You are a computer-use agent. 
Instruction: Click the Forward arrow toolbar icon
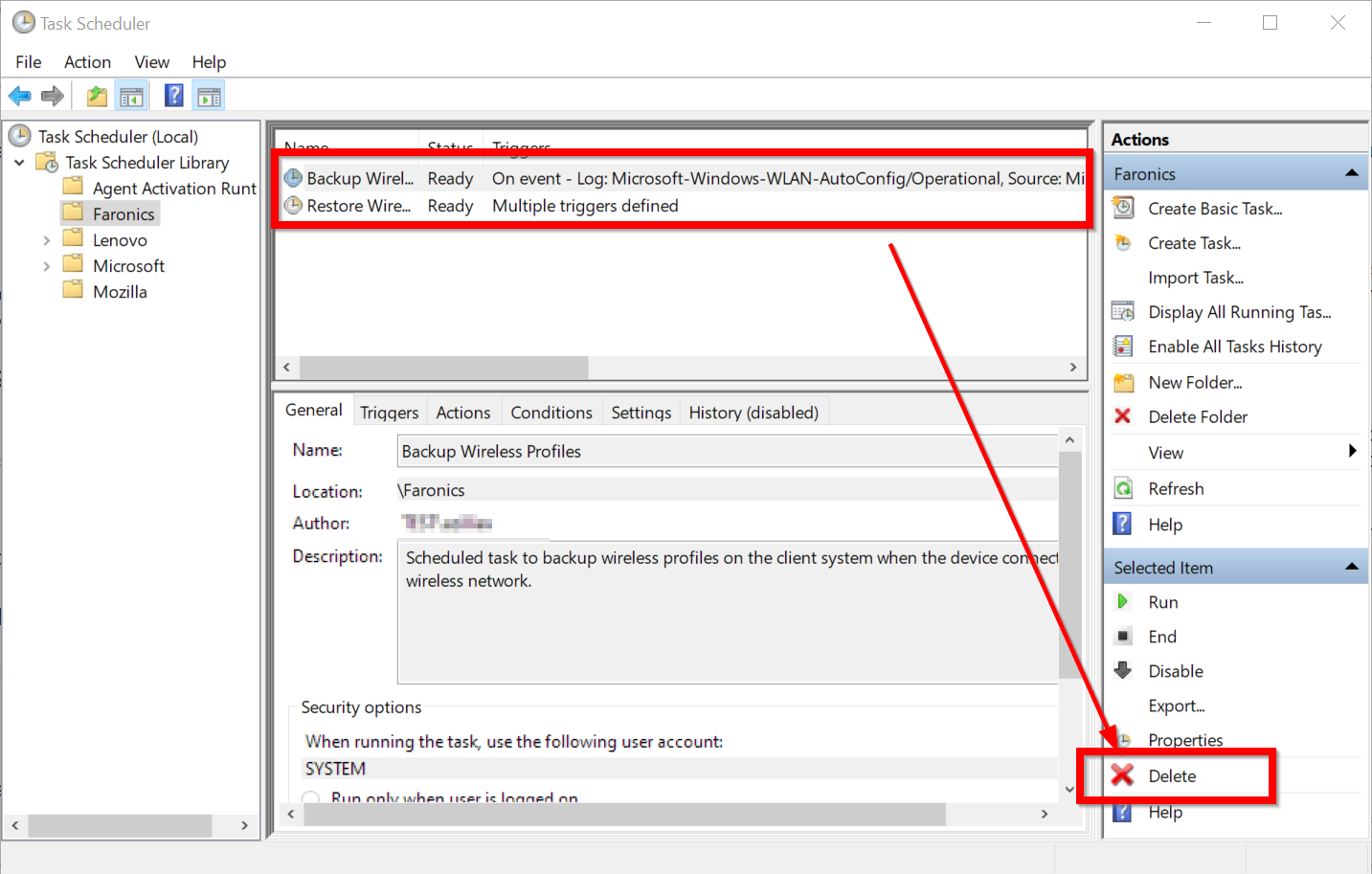(x=53, y=96)
